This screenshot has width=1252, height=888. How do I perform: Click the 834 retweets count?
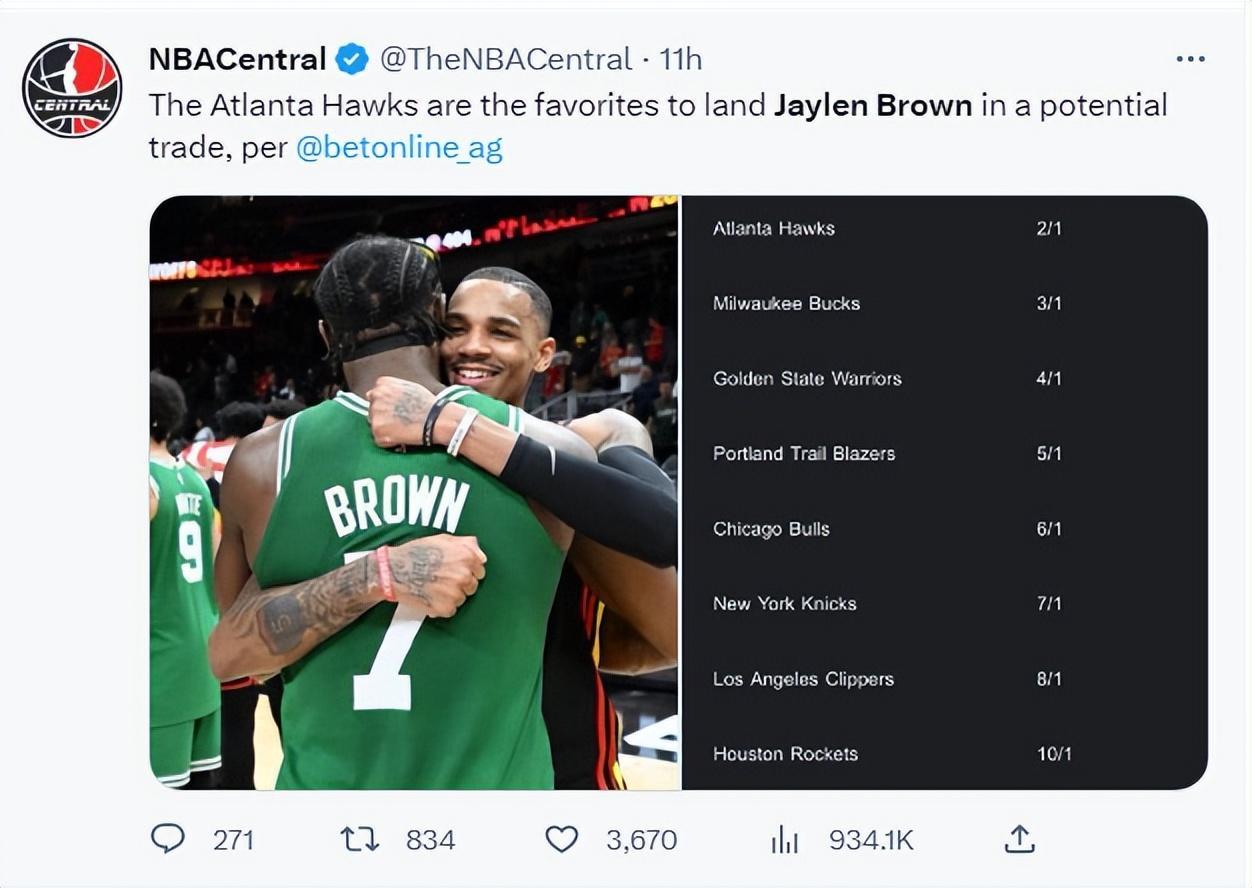430,839
